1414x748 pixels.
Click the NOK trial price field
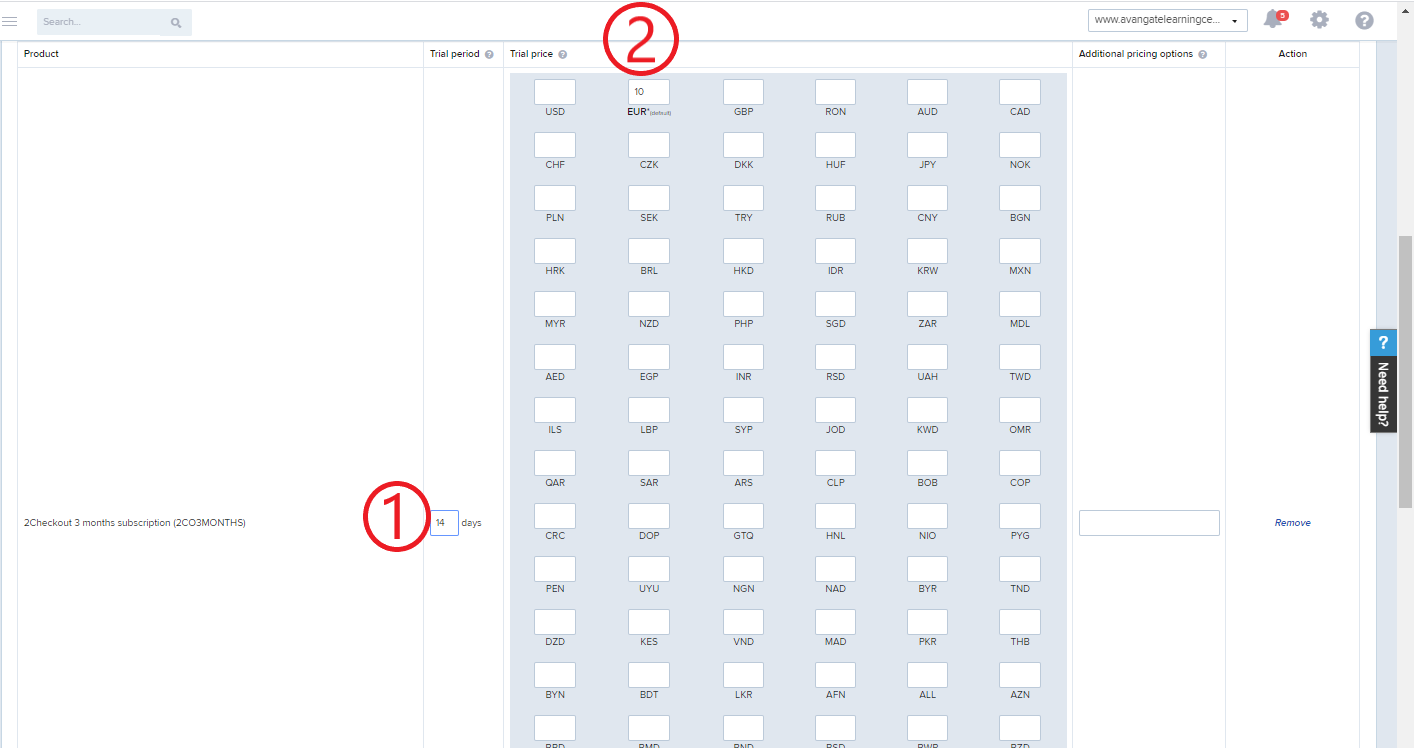pyautogui.click(x=1020, y=145)
